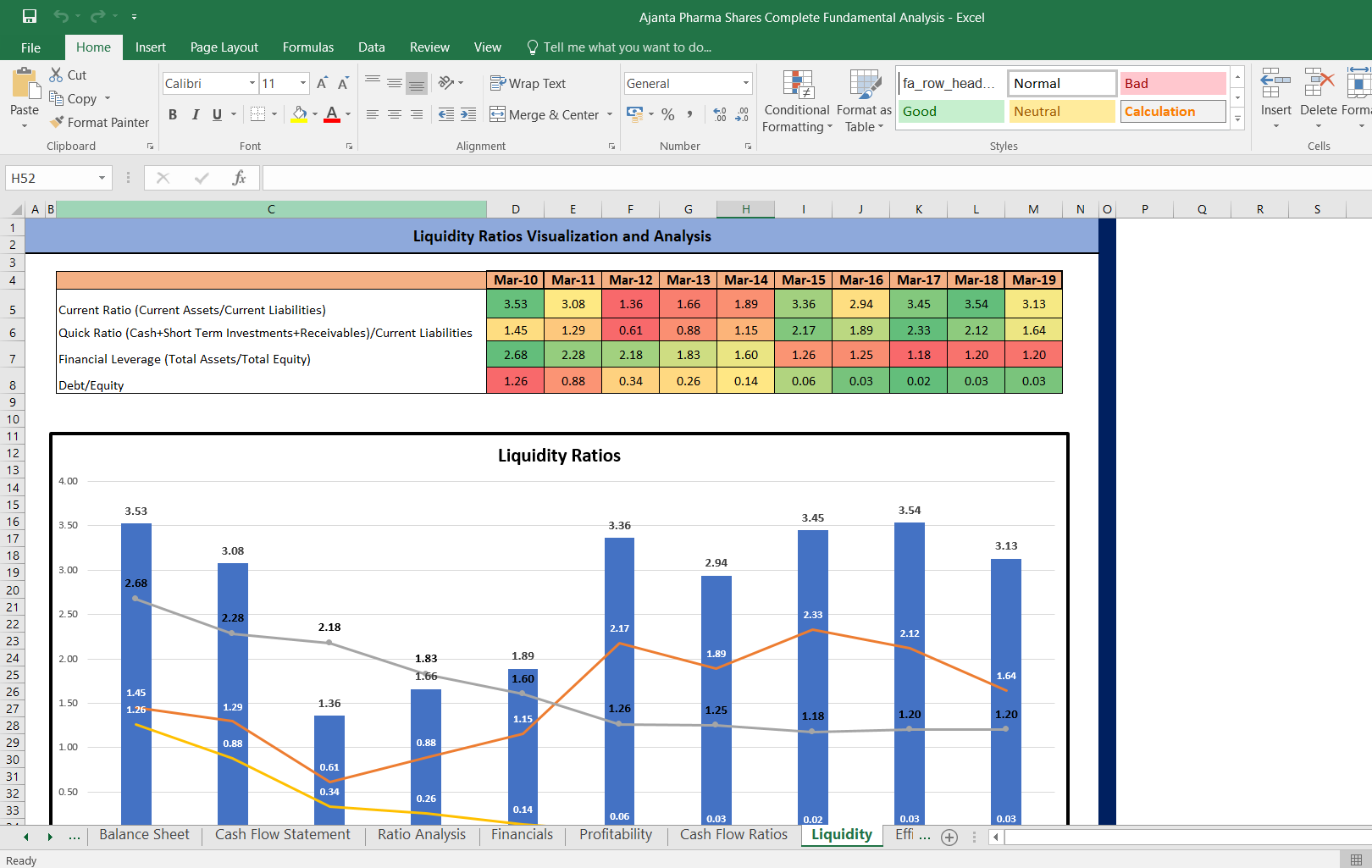Apply yellow Fill Color bucket
This screenshot has width=1372, height=868.
point(300,114)
